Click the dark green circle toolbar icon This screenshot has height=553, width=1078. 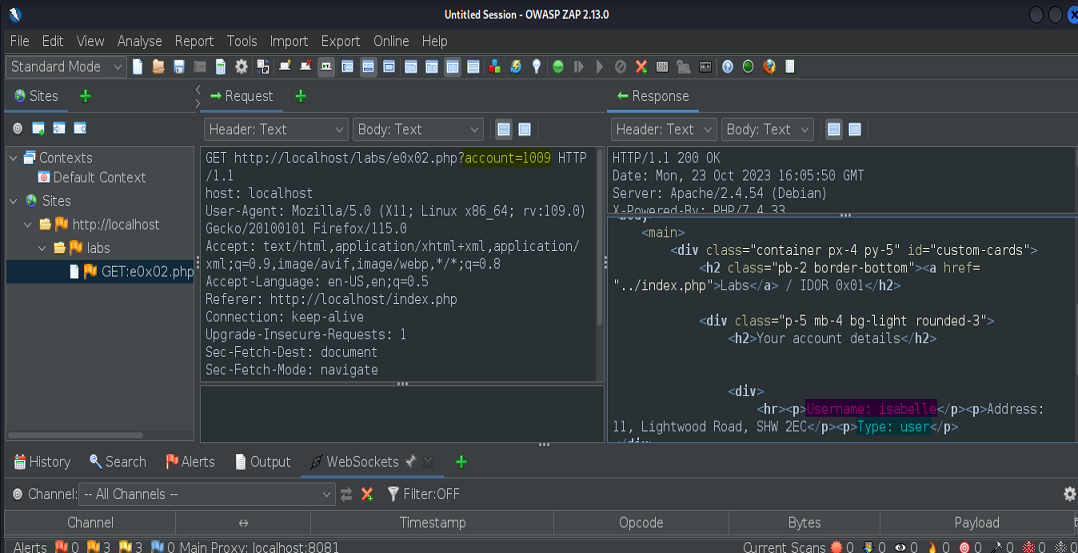pos(748,67)
